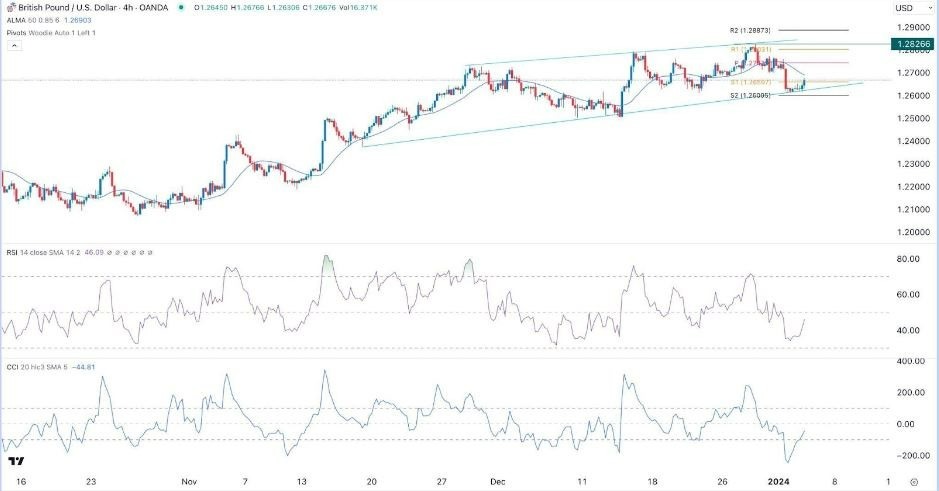The width and height of the screenshot is (939, 491).
Task: Click the green market status dot
Action: pos(181,8)
